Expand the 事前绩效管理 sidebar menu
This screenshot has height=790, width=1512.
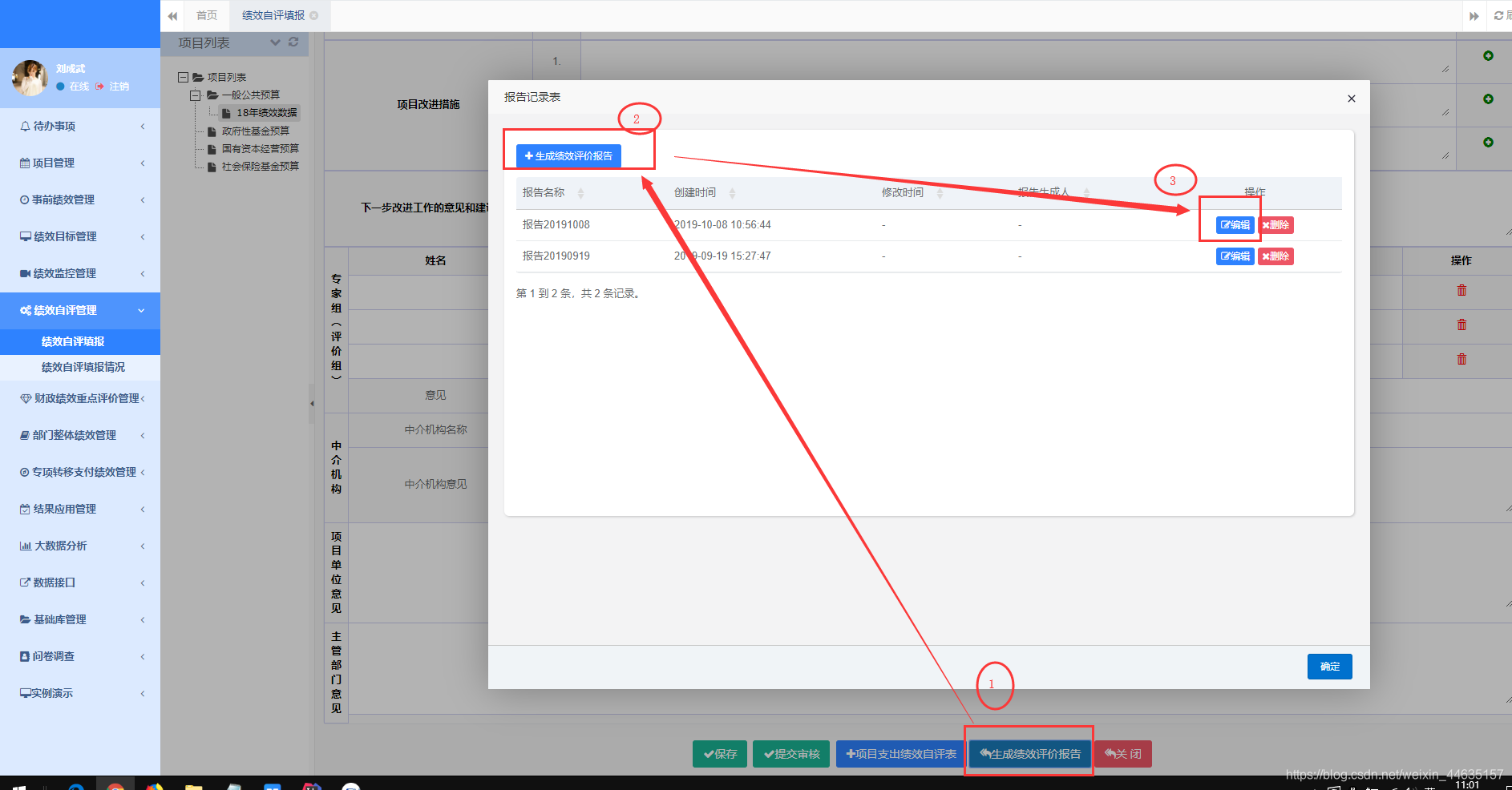(80, 200)
